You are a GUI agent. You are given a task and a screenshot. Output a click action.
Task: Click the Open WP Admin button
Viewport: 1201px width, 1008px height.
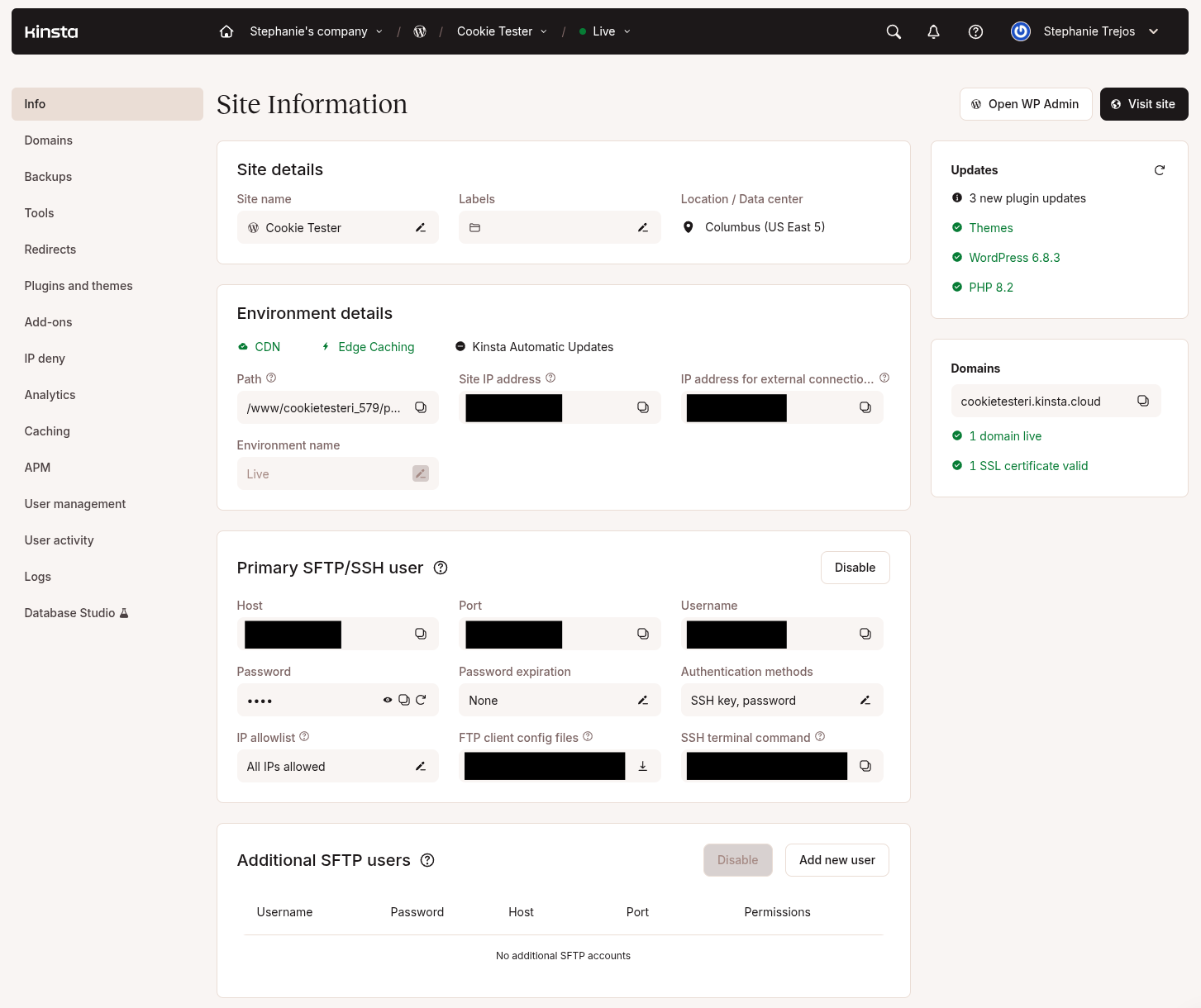(x=1026, y=104)
